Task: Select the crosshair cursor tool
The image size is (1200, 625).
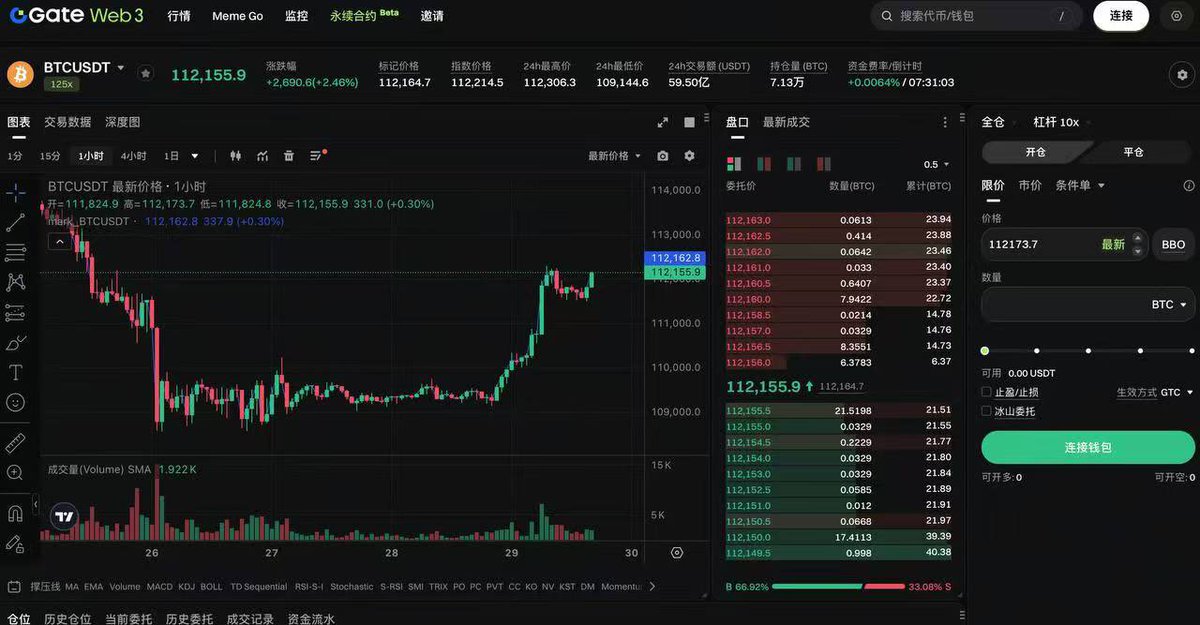Action: click(x=16, y=192)
